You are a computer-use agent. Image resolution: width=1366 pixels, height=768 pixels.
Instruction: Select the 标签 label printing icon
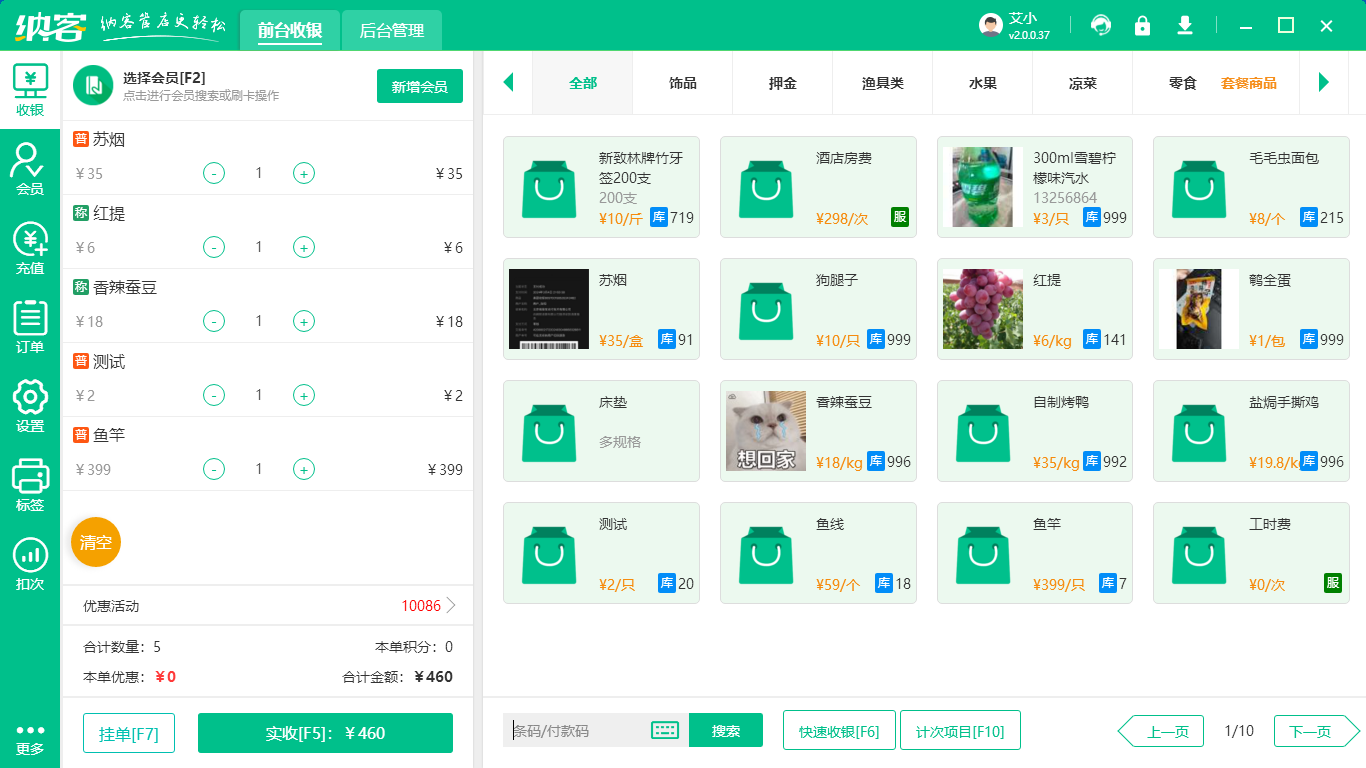[30, 478]
